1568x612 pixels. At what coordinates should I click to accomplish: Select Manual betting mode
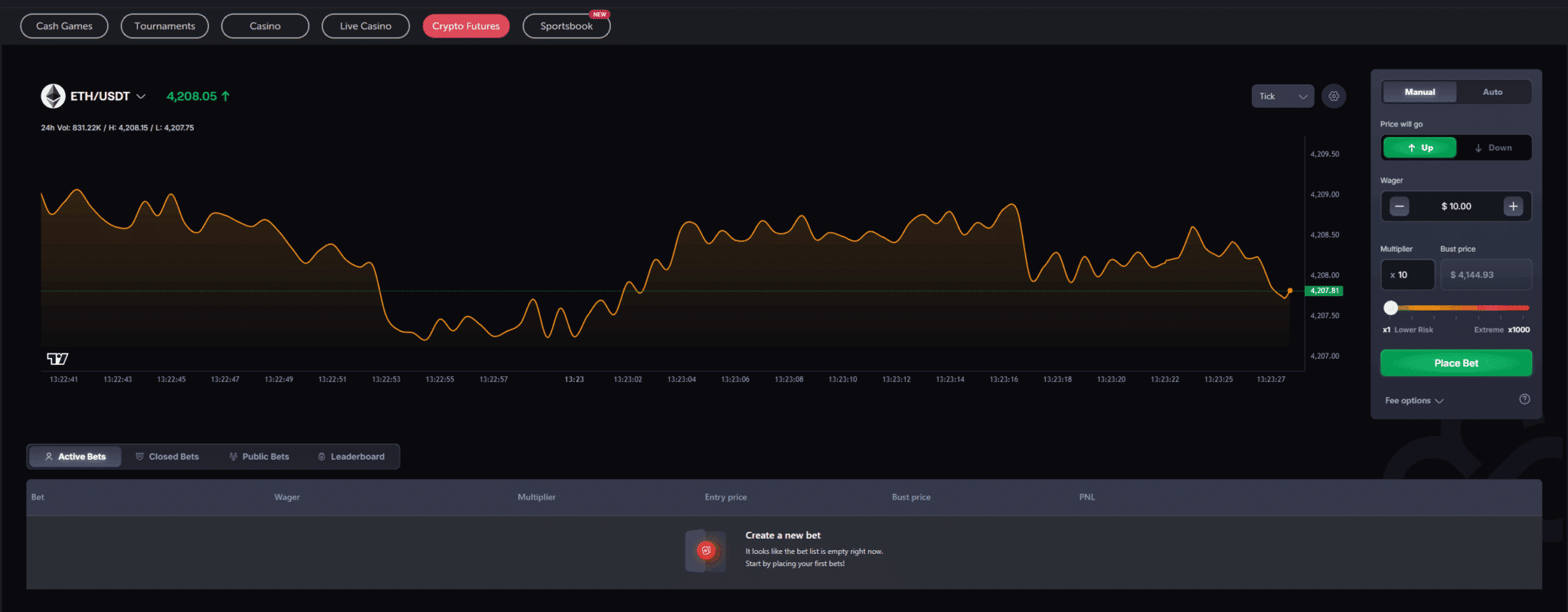tap(1420, 92)
